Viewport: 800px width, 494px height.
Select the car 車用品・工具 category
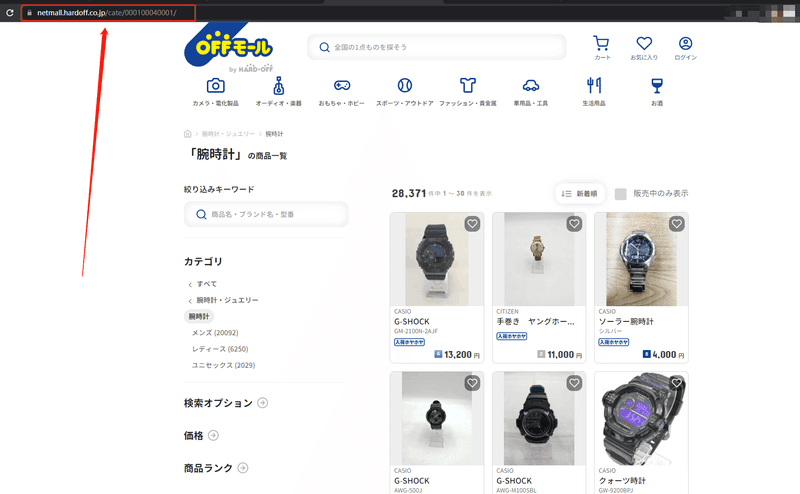pos(531,92)
